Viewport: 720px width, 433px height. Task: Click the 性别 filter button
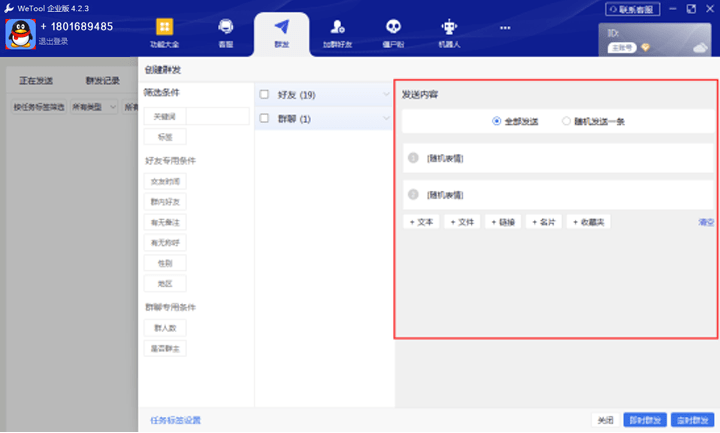165,263
